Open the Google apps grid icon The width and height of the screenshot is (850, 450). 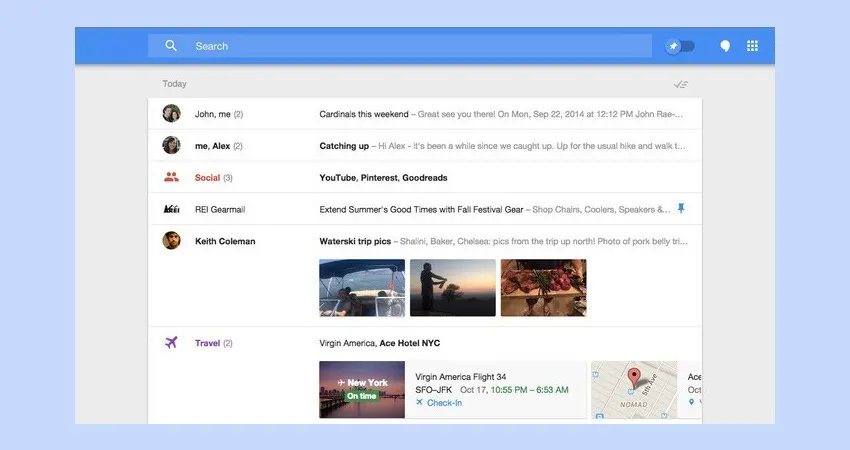click(x=752, y=46)
